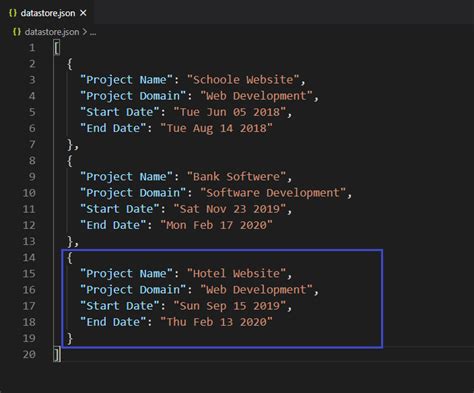Place cursor at closing bracket on line 20
The width and height of the screenshot is (474, 393).
tap(57, 354)
